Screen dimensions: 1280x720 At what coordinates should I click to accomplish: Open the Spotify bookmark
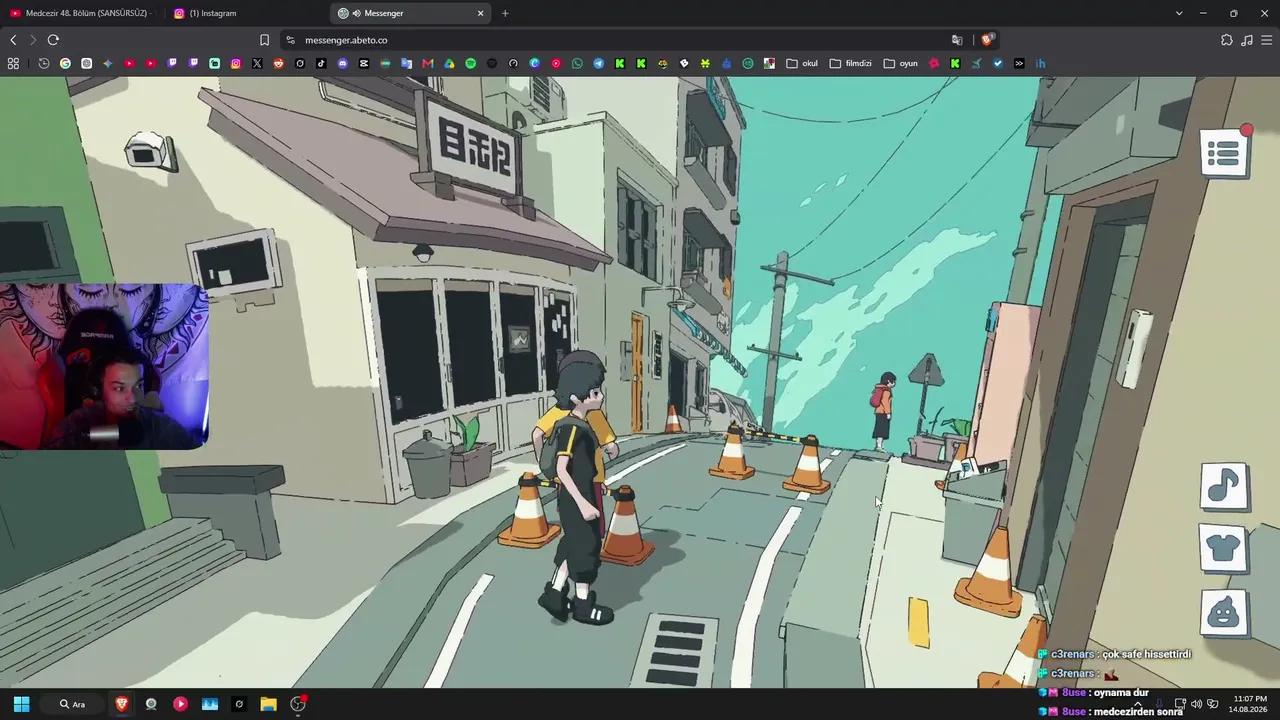pyautogui.click(x=470, y=63)
